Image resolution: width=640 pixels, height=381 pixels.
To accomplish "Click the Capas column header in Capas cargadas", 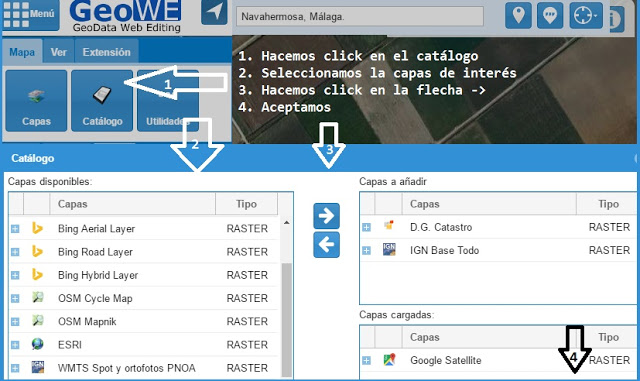I will pyautogui.click(x=489, y=337).
